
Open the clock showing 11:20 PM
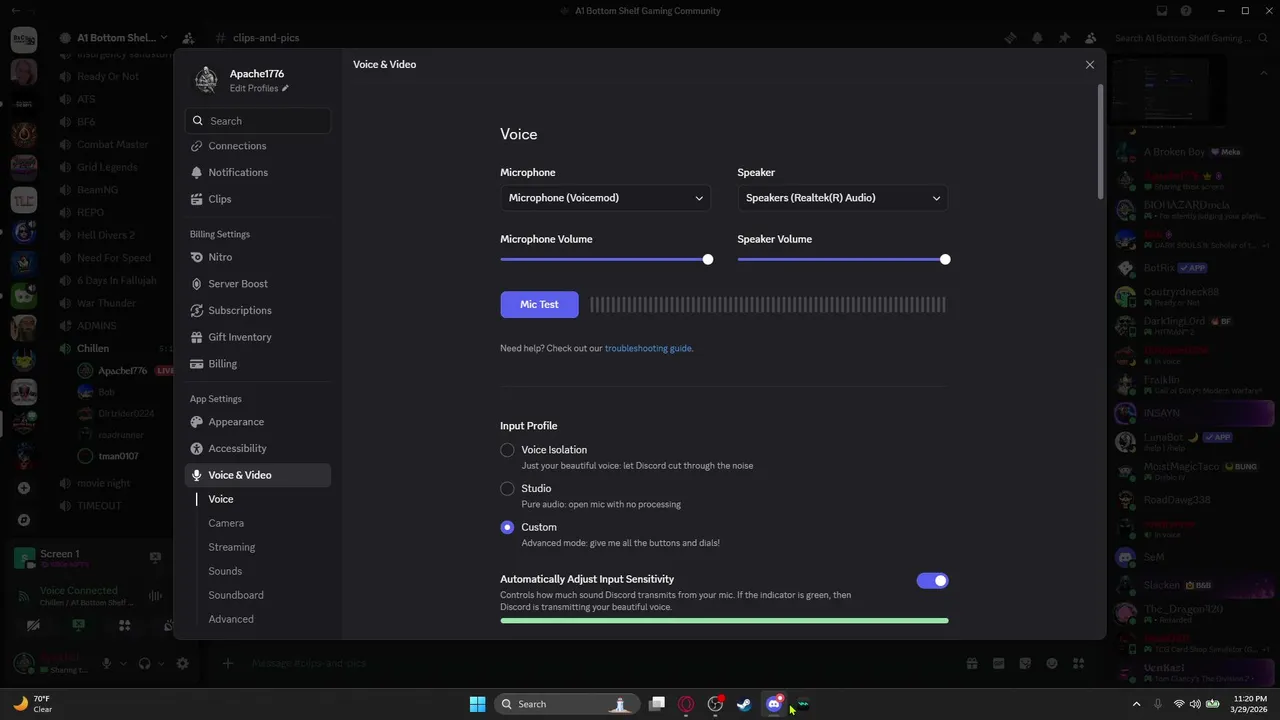pyautogui.click(x=1250, y=704)
